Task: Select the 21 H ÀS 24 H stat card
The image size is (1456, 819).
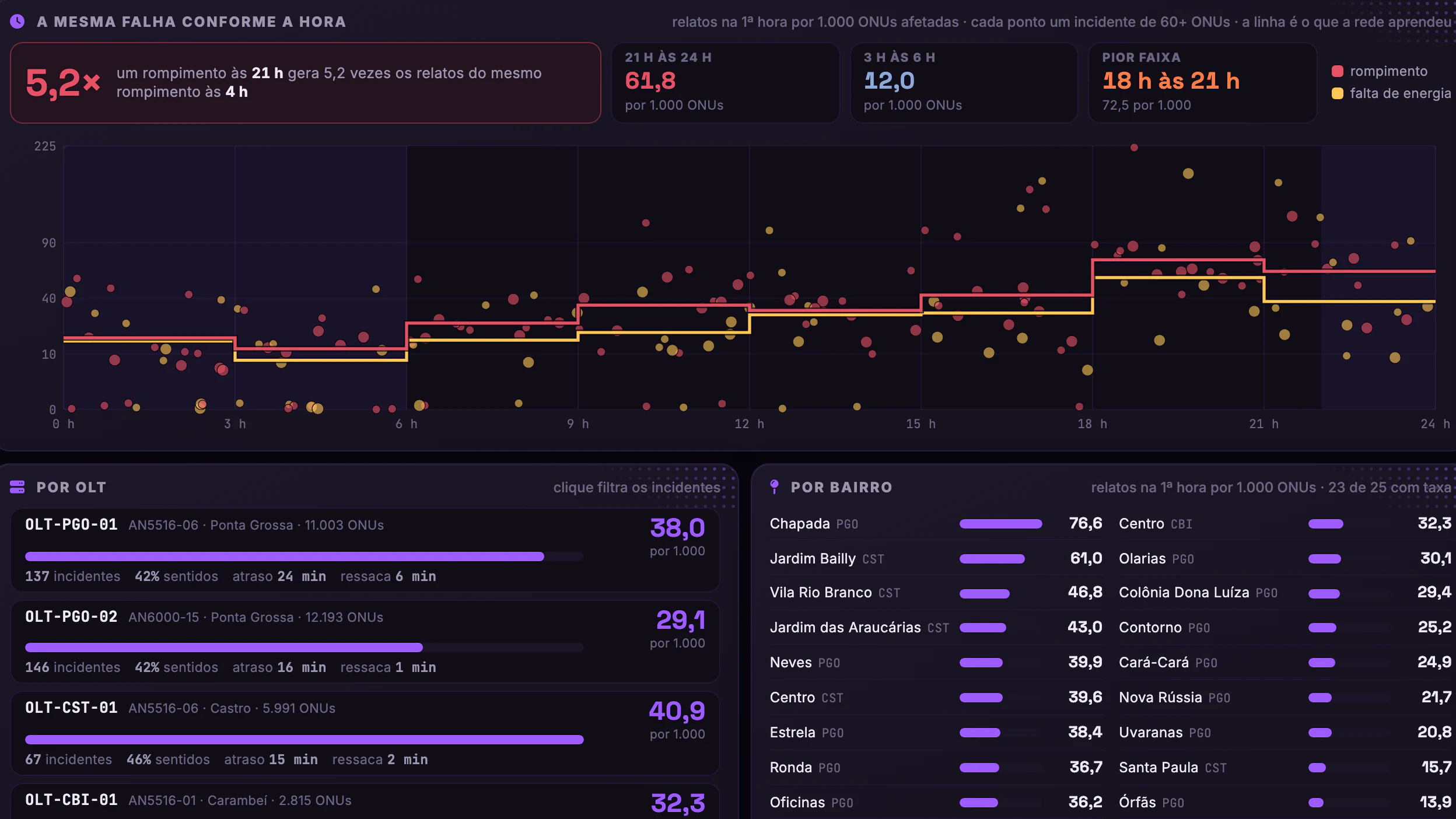Action: coord(725,83)
